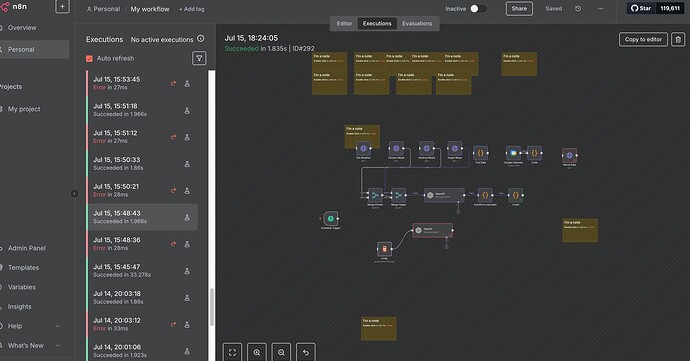Toggle the Inactive workflow switch

(478, 9)
